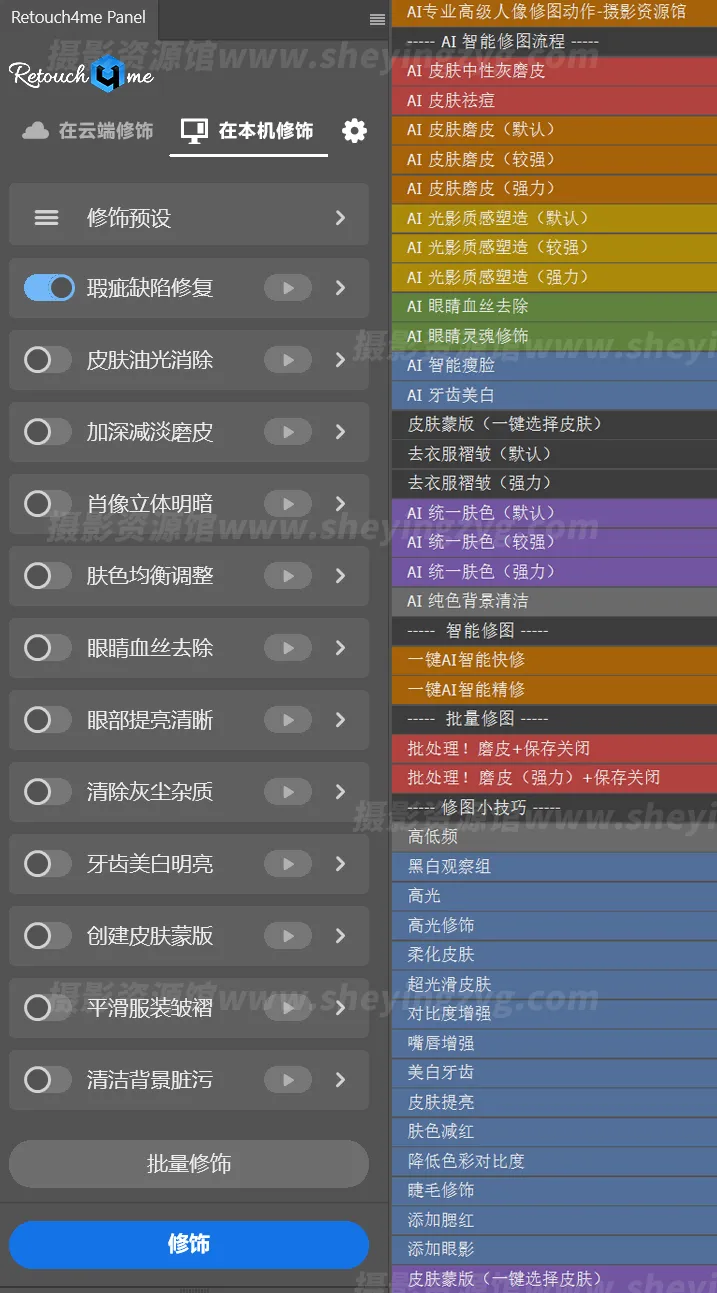717x1293 pixels.
Task: Run play button for 皮肤油光消除
Action: pyautogui.click(x=288, y=360)
